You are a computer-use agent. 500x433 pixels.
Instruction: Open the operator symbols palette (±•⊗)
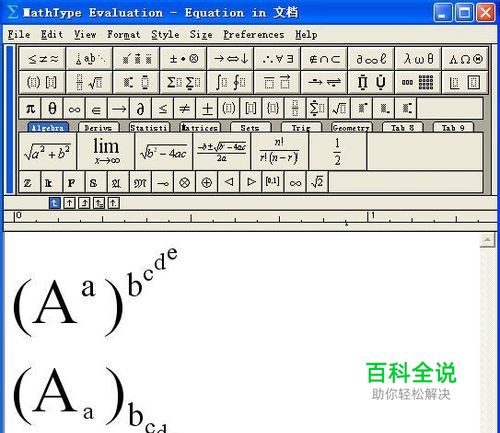(183, 59)
